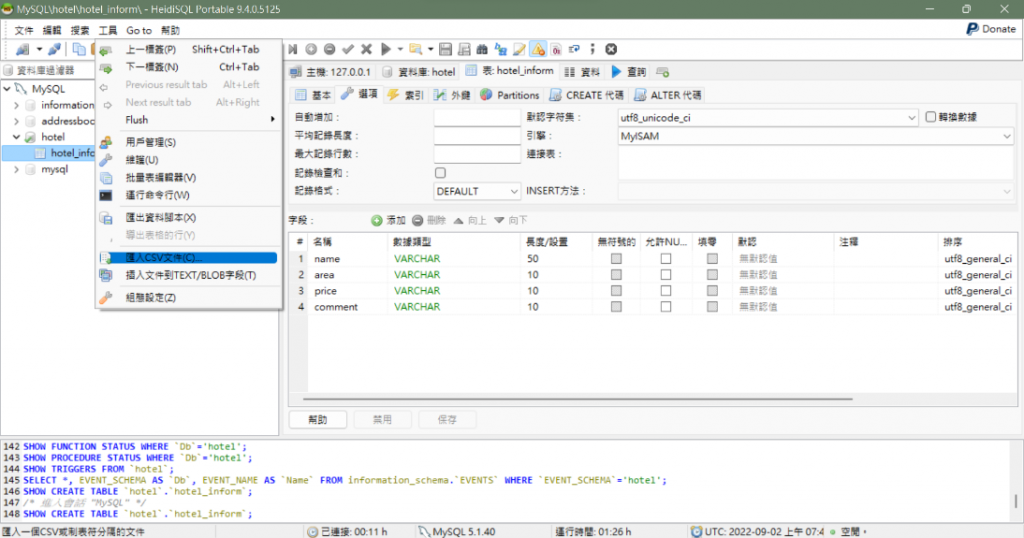Click the save floppy disk icon

coord(445,49)
